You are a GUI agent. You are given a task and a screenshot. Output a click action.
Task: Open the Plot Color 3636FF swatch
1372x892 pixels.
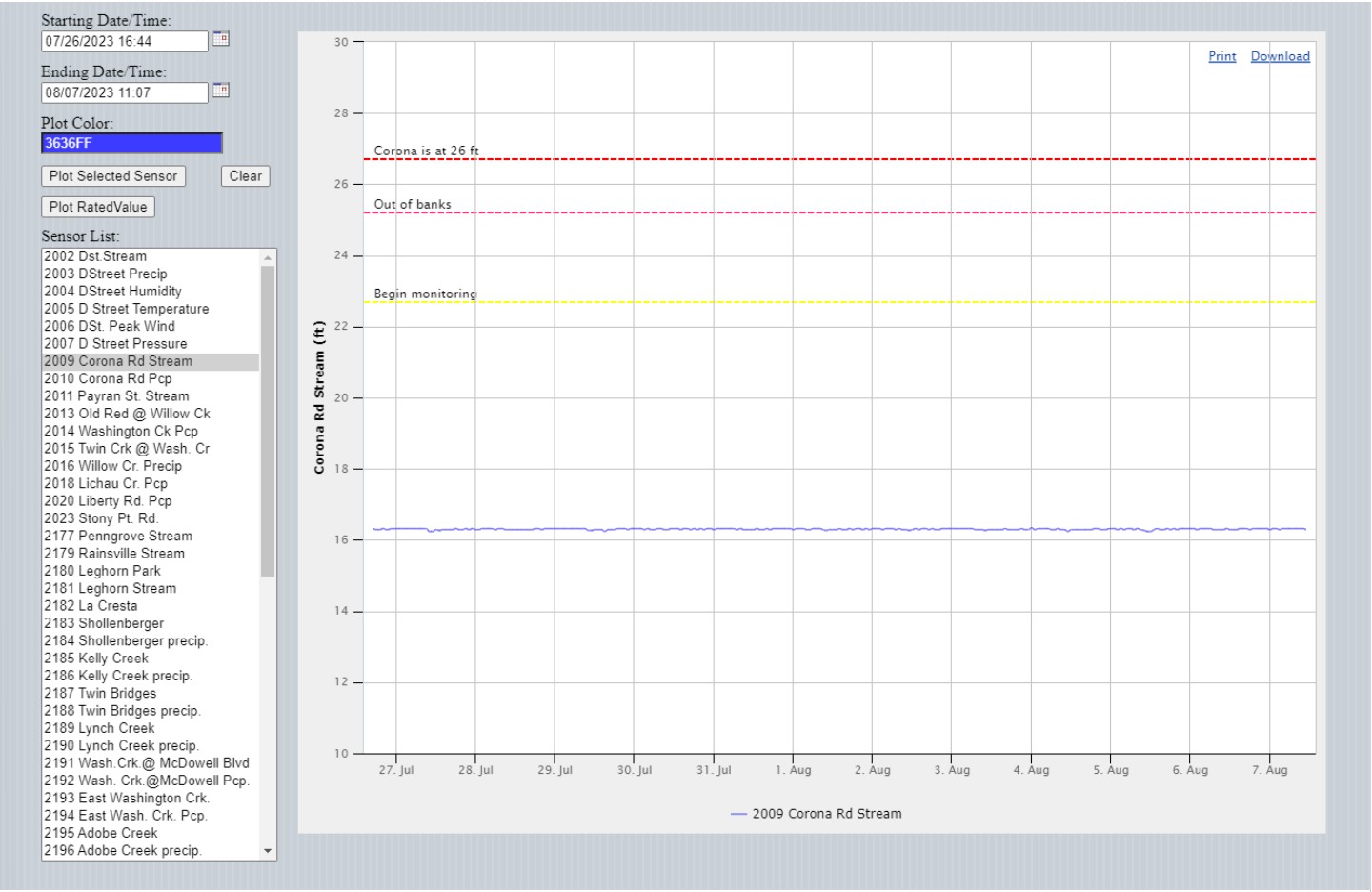131,143
